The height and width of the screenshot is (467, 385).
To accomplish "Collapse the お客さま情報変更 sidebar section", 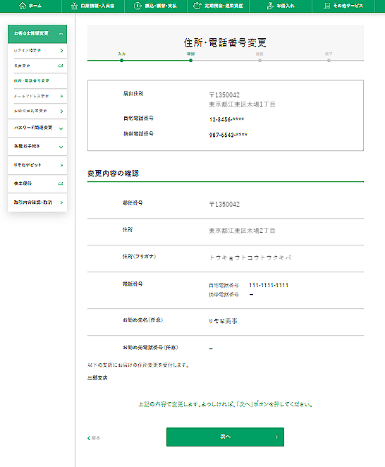I will pyautogui.click(x=37, y=34).
